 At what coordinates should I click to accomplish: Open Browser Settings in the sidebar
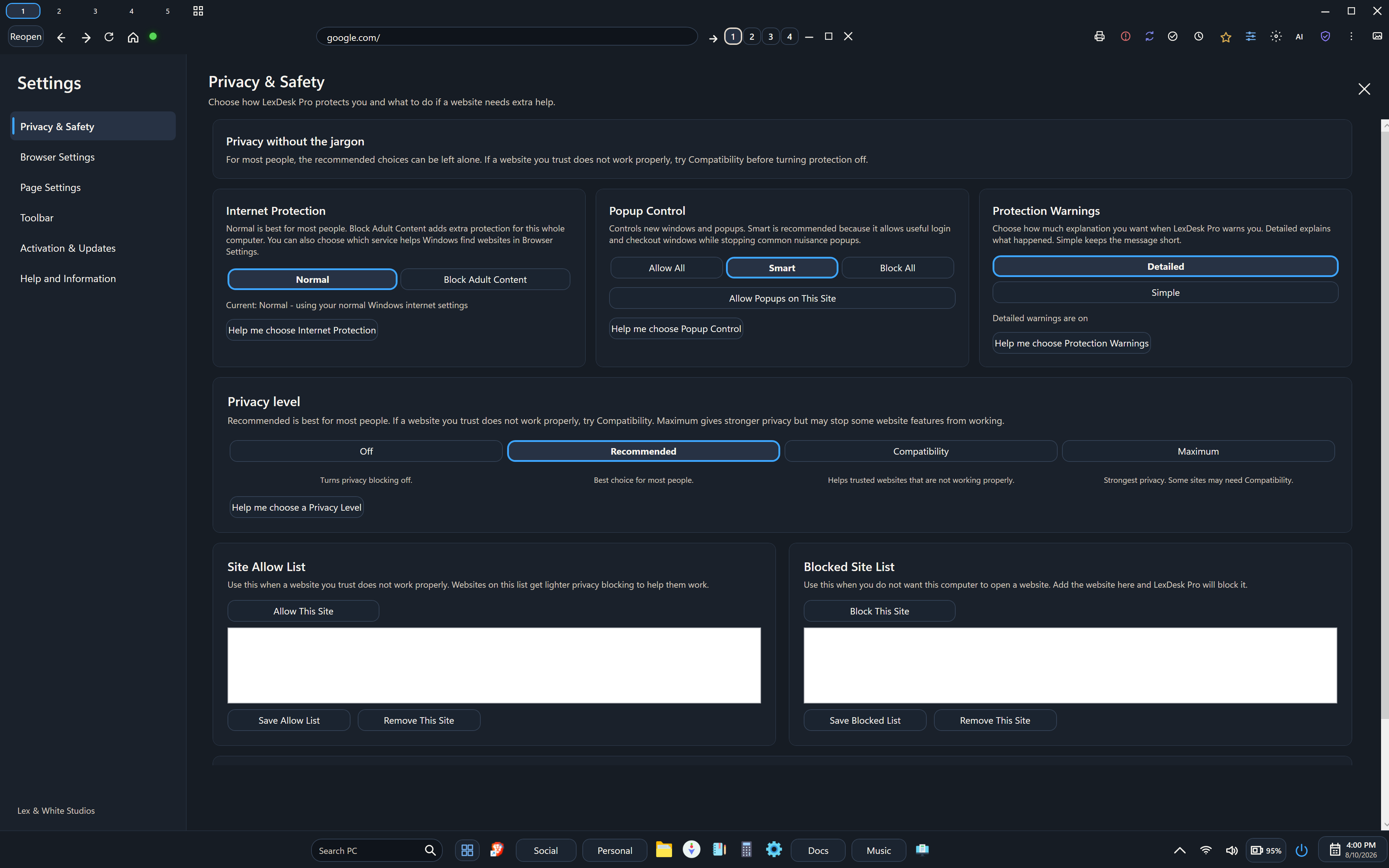(93, 157)
